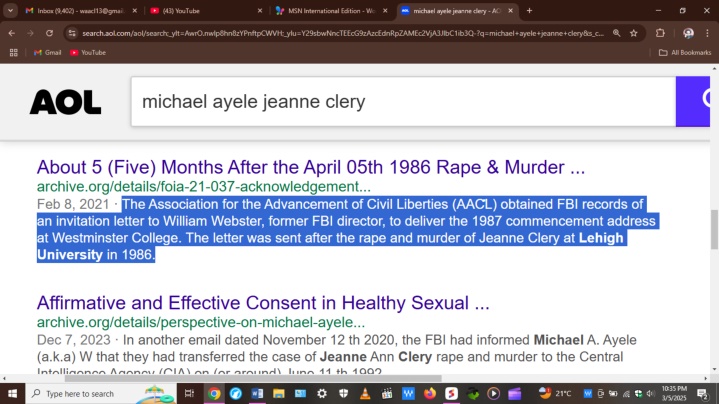Open the Gmail bookmark

point(47,53)
